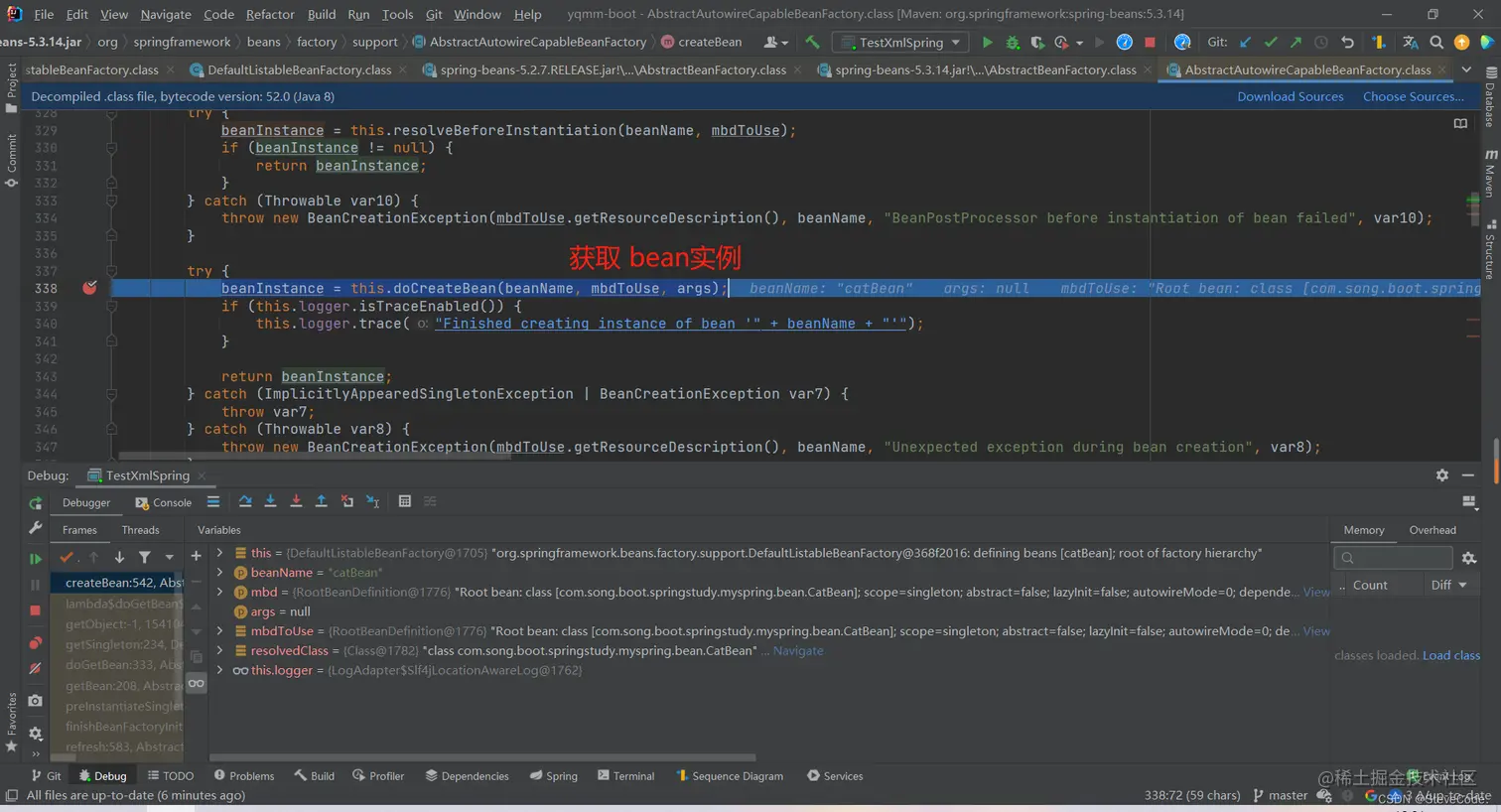The image size is (1501, 812).
Task: Rerun TestXmlSpring debug session
Action: tap(36, 502)
